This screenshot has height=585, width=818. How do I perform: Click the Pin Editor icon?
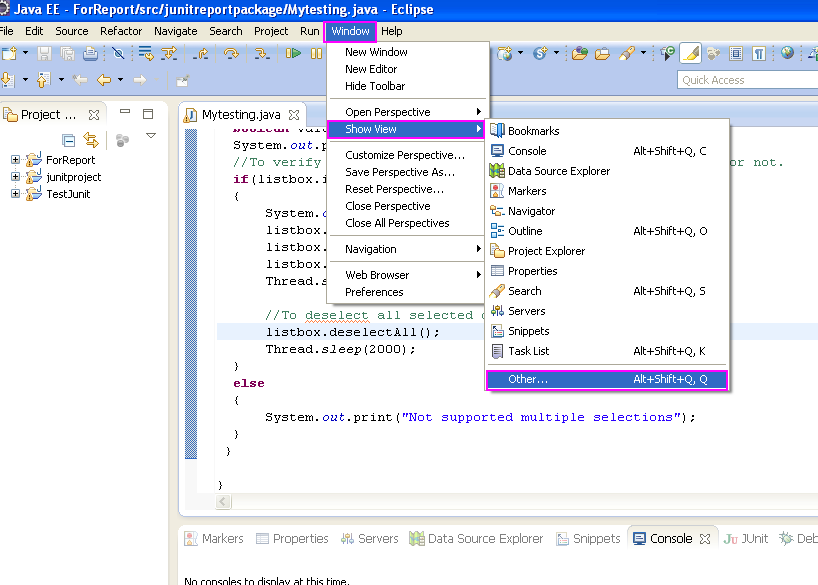click(x=183, y=81)
